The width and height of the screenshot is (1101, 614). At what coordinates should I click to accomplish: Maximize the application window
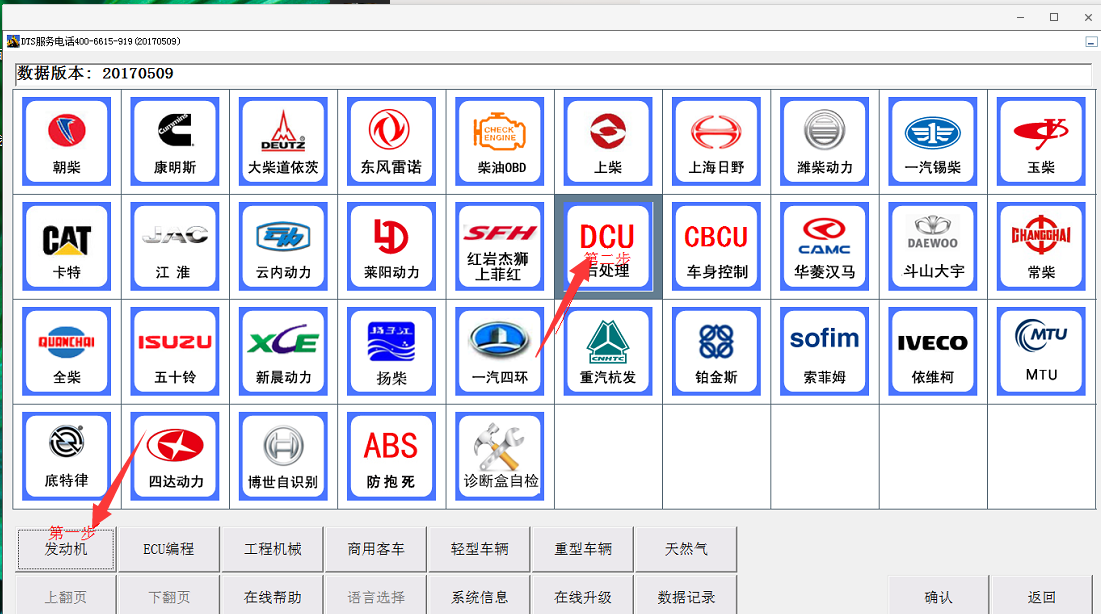pyautogui.click(x=1054, y=17)
